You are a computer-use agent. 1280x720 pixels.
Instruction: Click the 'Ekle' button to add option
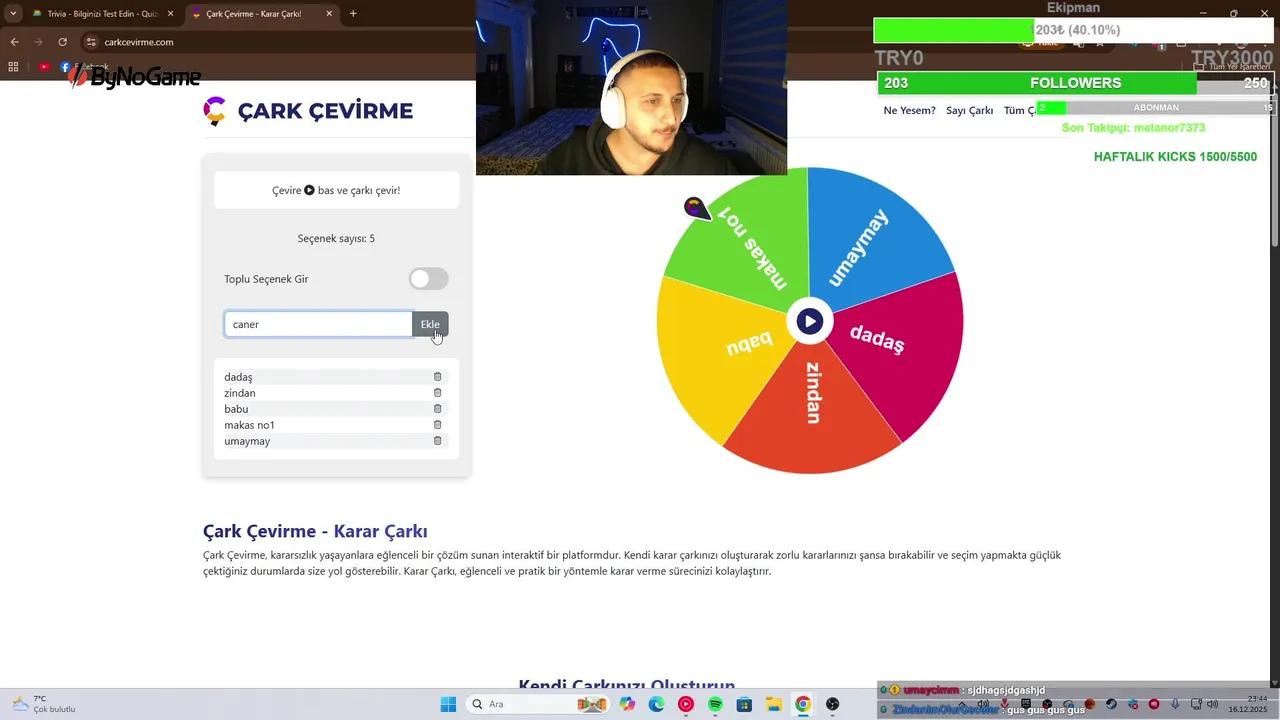click(x=430, y=324)
